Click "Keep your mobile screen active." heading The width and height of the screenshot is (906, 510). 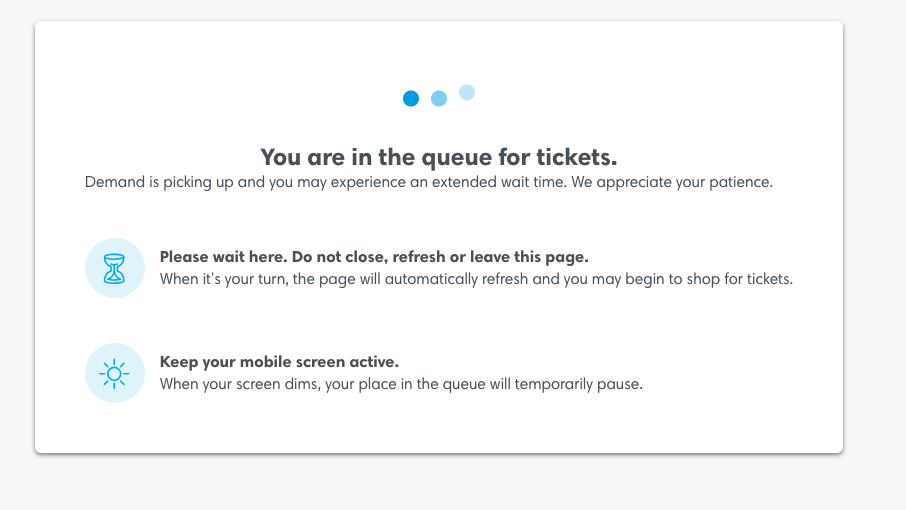279,362
